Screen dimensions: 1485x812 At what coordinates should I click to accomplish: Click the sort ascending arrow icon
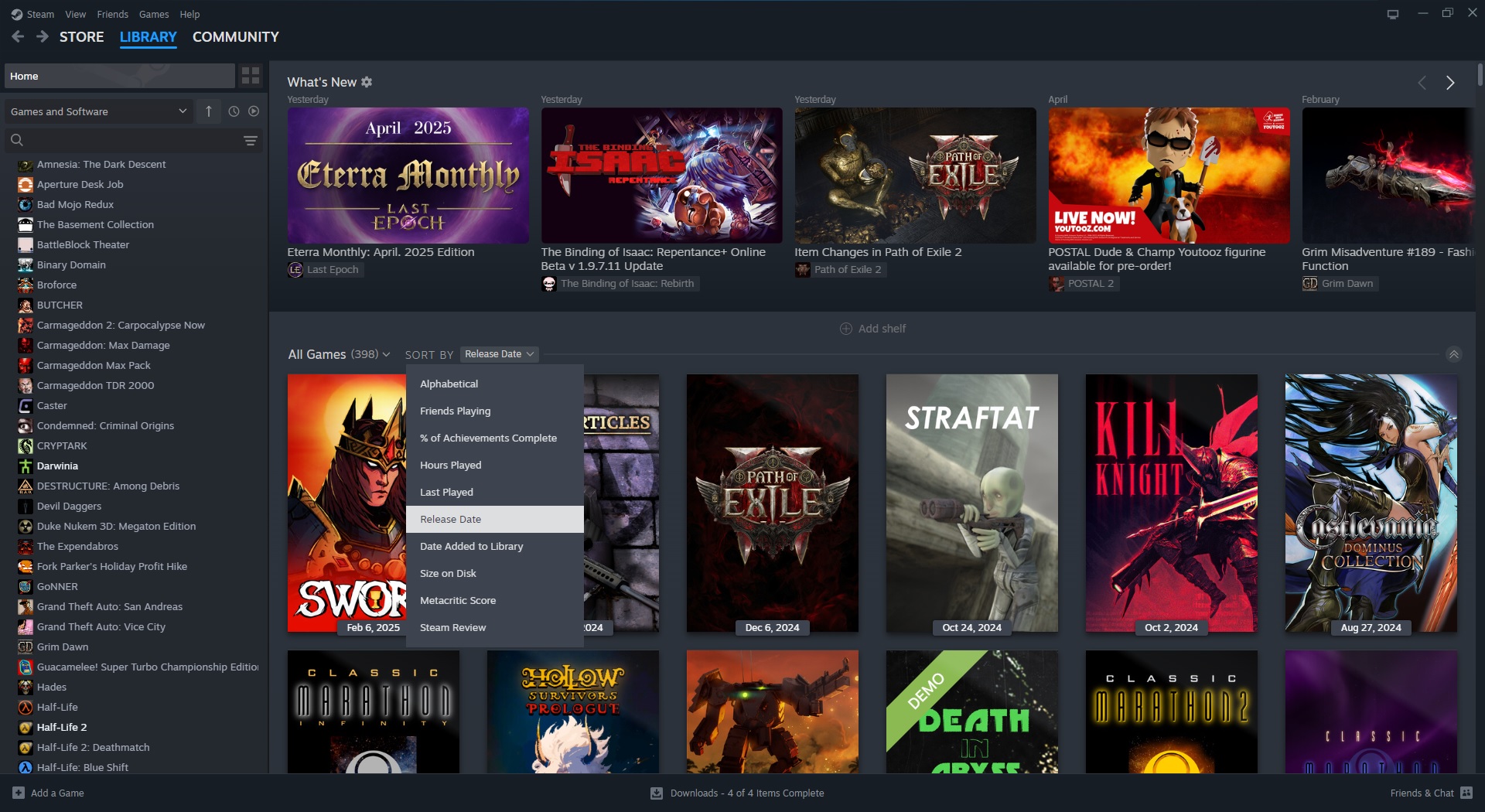(x=209, y=111)
